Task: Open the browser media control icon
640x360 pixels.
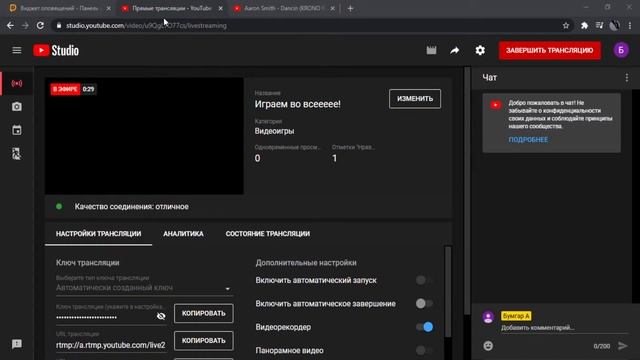Action: [x=599, y=25]
